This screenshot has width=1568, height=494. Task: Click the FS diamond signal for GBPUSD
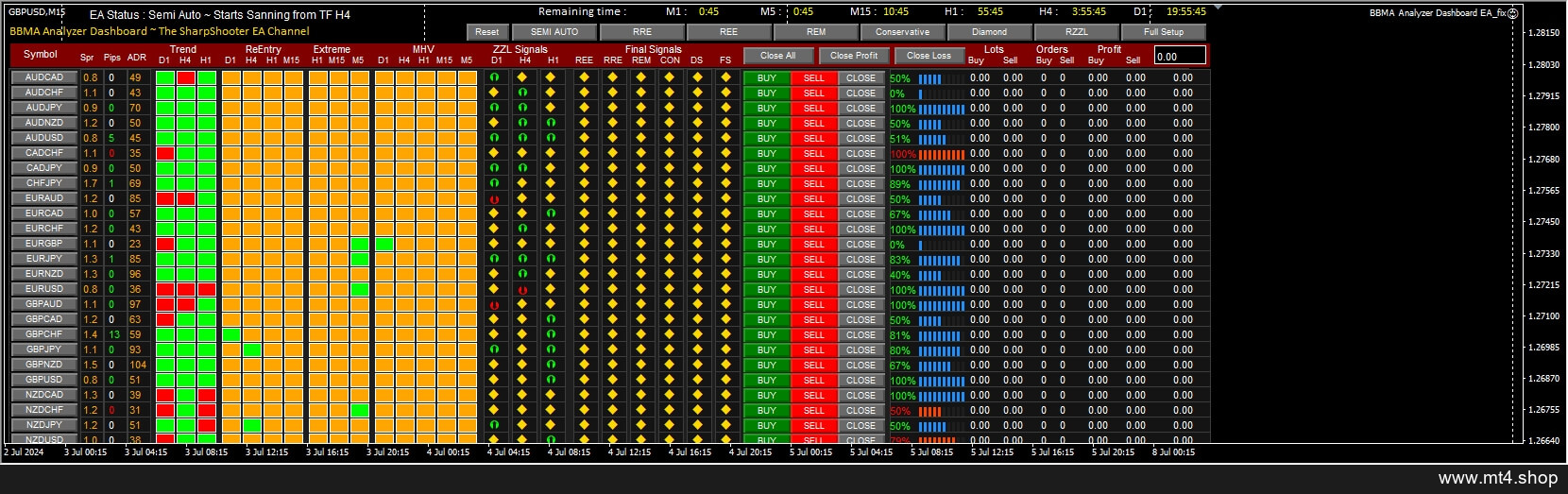coord(725,380)
